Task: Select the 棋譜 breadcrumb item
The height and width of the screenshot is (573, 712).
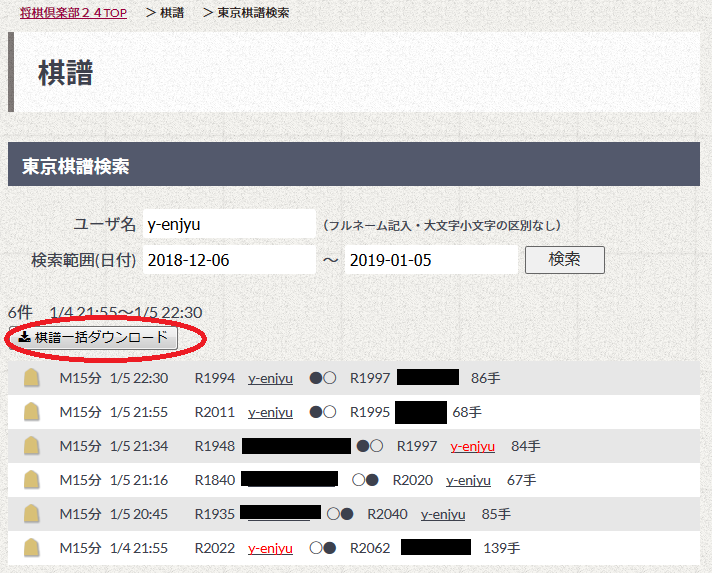Action: click(171, 13)
